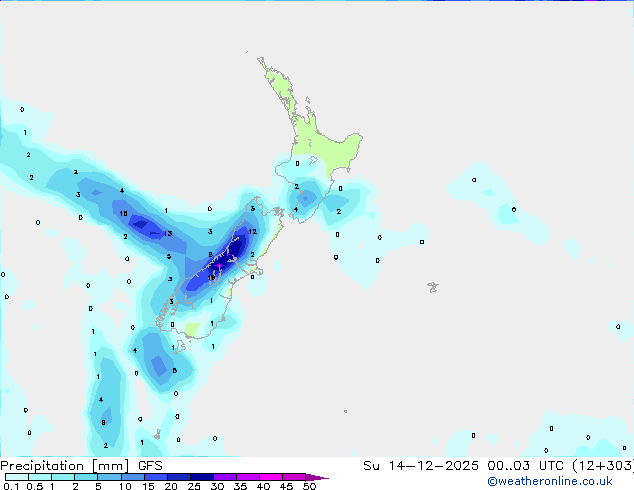Click the lightest legend swatch between 0.1 and 0.5
Screen dimensions: 634x490
17,477
